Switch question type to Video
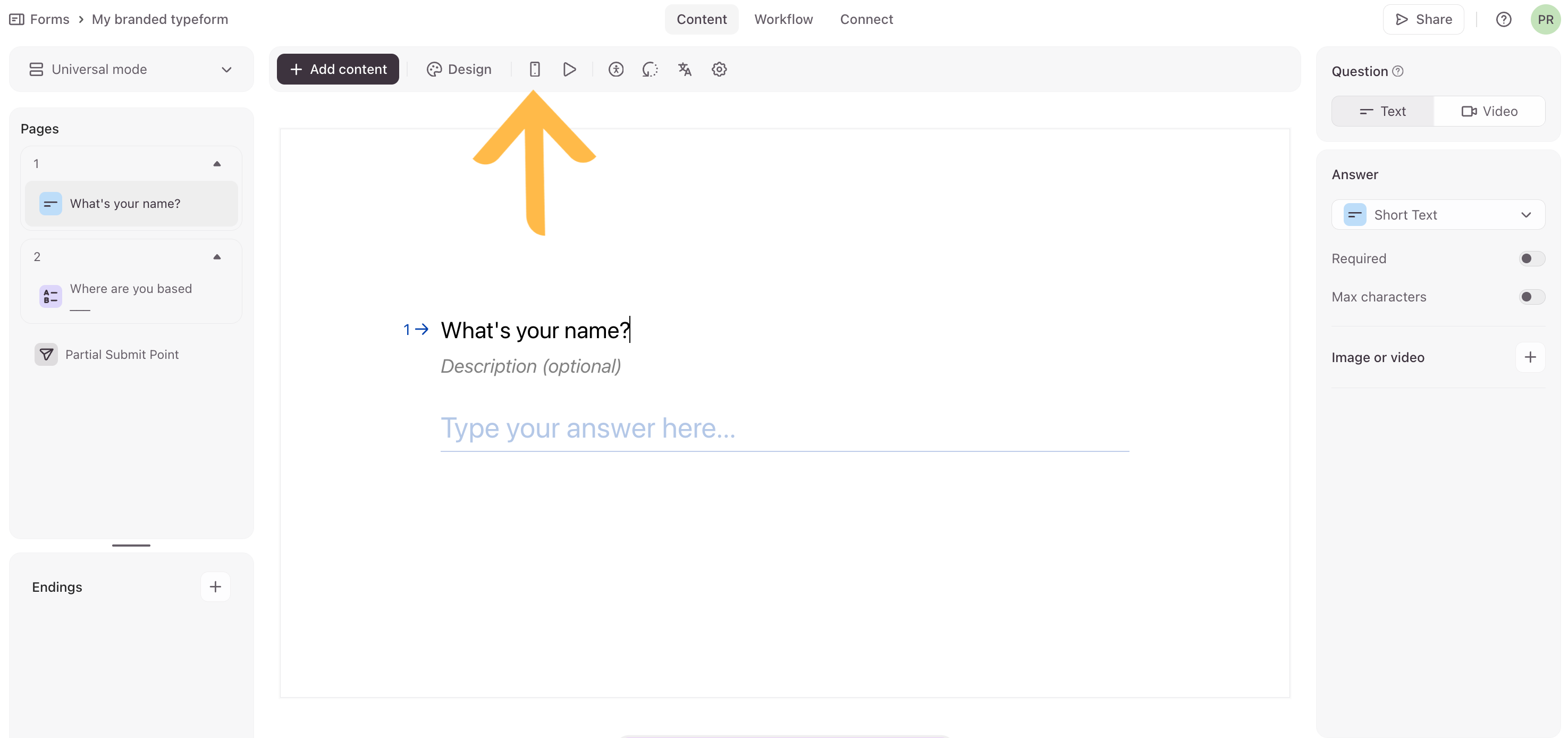Screen dimensions: 1568x738 click(1489, 112)
